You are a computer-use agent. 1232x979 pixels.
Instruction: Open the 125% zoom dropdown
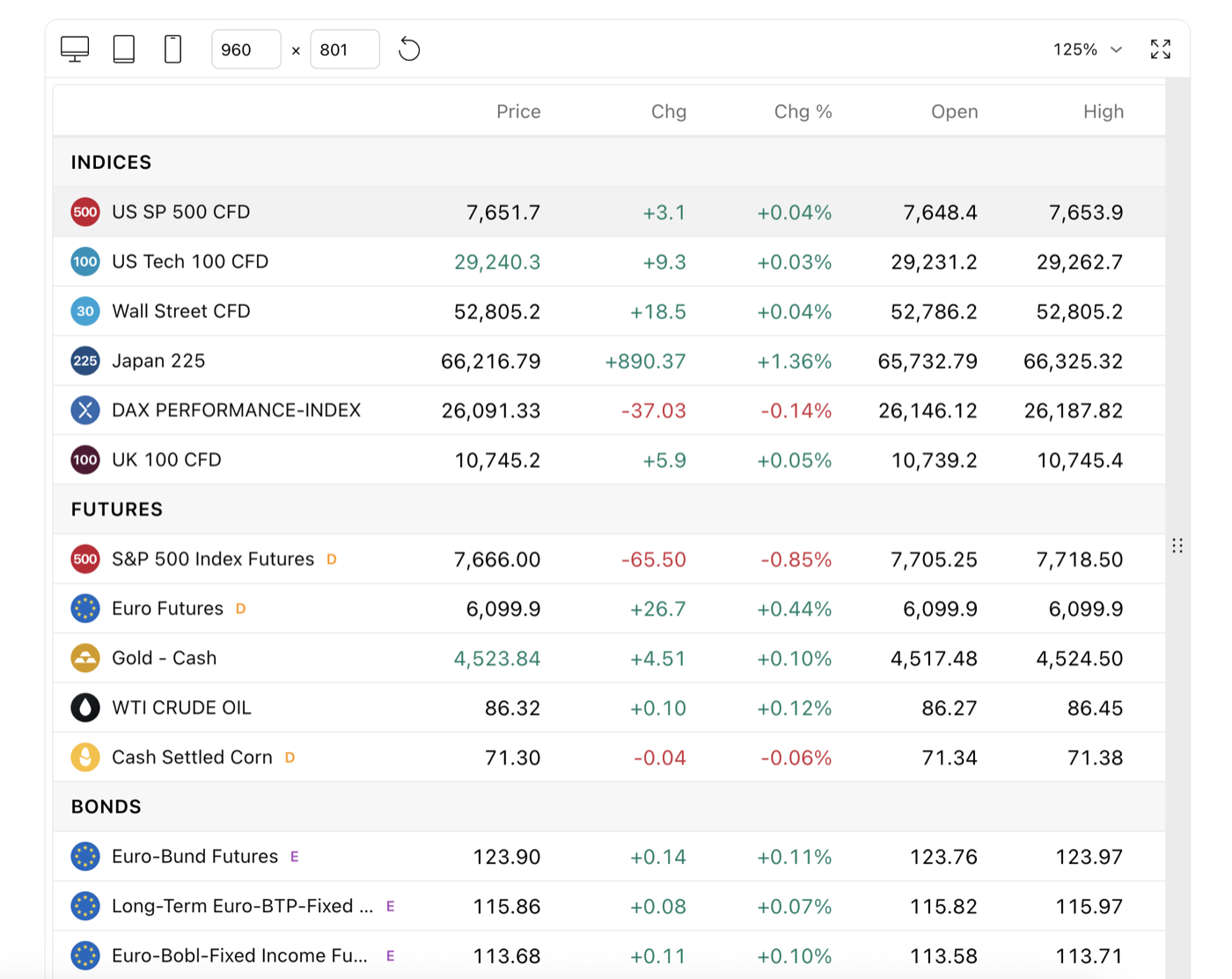click(1088, 49)
